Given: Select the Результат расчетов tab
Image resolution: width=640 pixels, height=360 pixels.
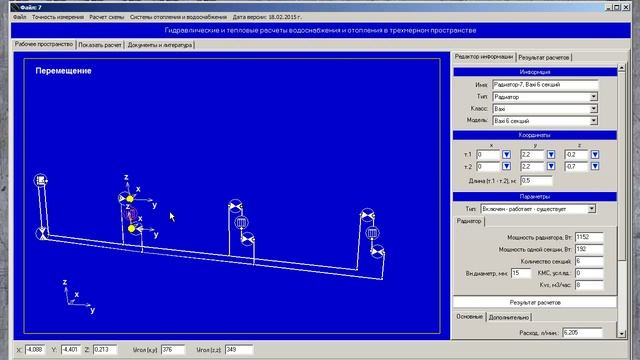Looking at the screenshot, I should [x=544, y=58].
